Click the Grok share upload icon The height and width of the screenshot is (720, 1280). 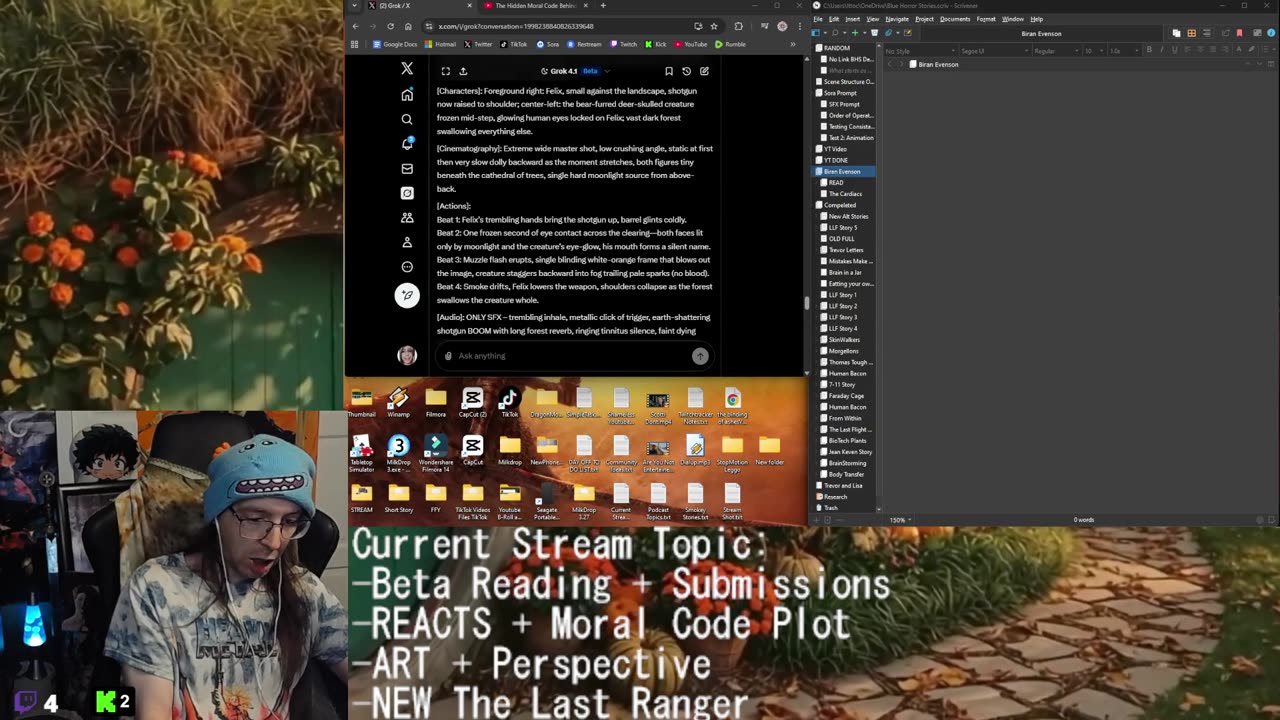click(x=463, y=71)
